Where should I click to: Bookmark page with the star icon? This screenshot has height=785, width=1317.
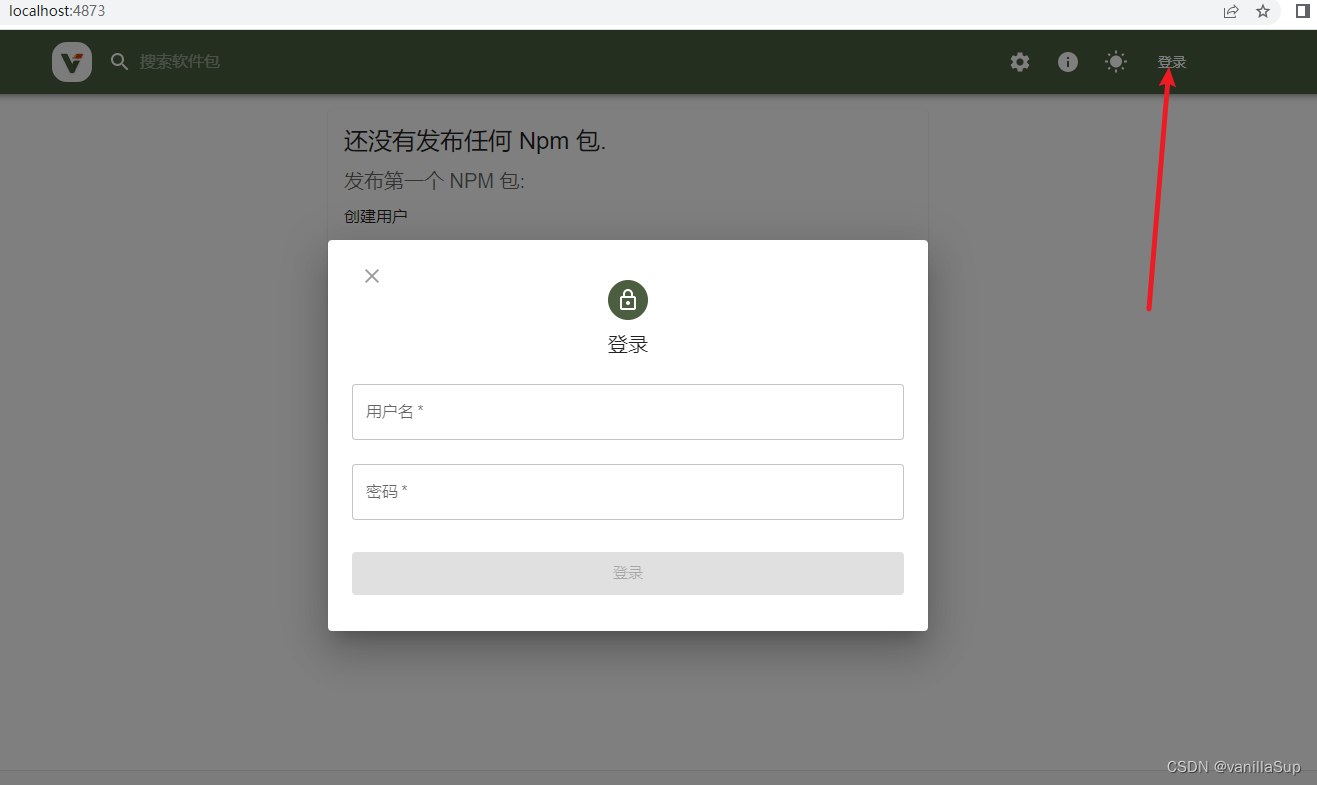click(x=1263, y=12)
